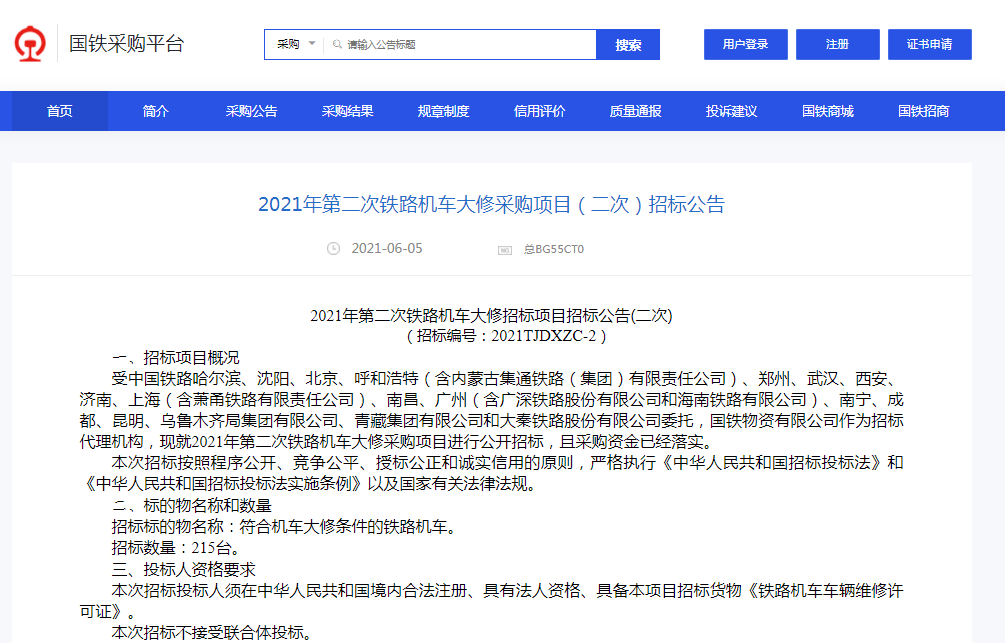Open 质量通报 in the navigation bar

(x=636, y=111)
